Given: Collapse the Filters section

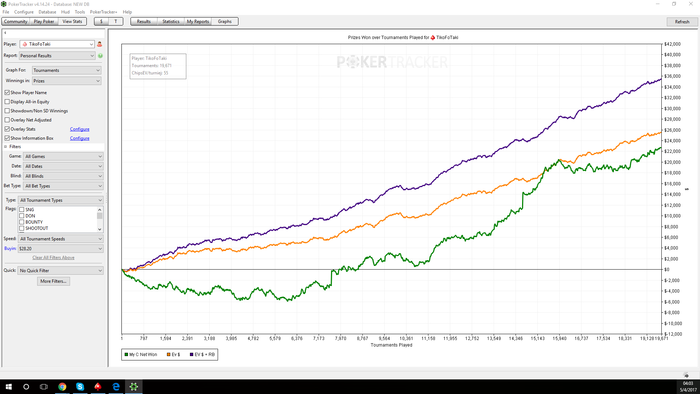Looking at the screenshot, I should pos(6,147).
